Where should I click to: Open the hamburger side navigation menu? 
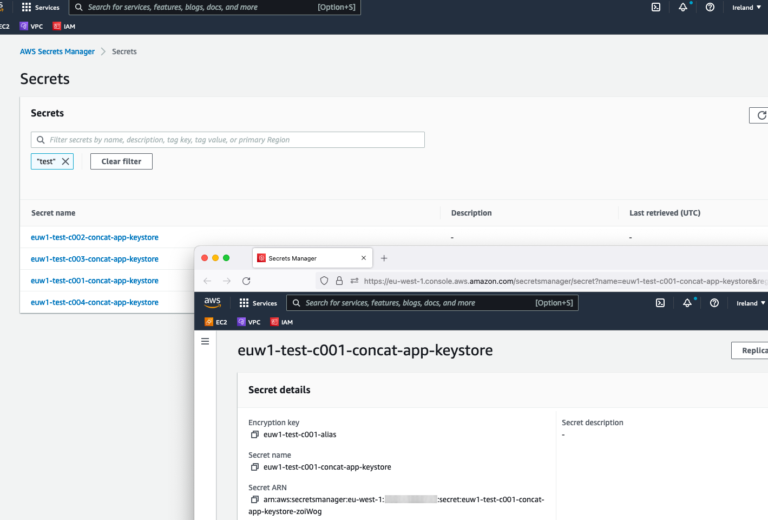pos(205,341)
